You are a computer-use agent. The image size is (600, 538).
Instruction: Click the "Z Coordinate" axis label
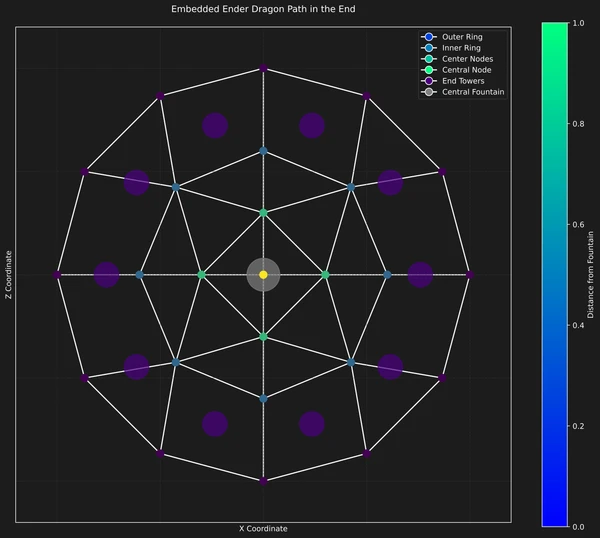pos(9,275)
